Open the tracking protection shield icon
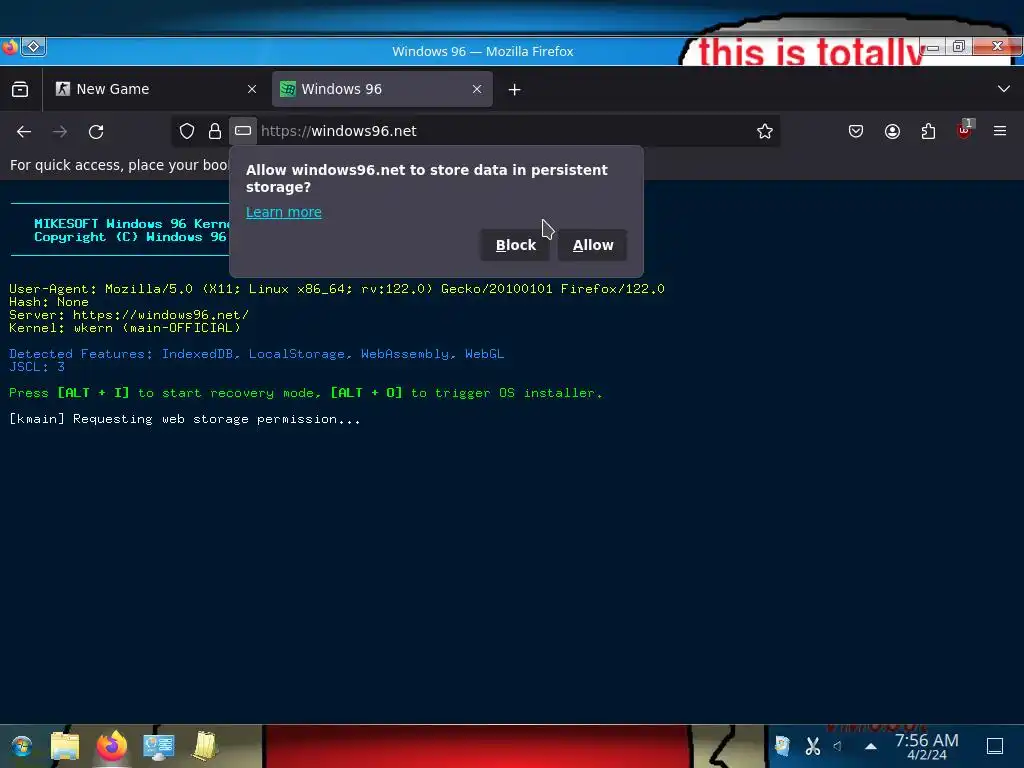This screenshot has width=1024, height=768. [x=187, y=131]
